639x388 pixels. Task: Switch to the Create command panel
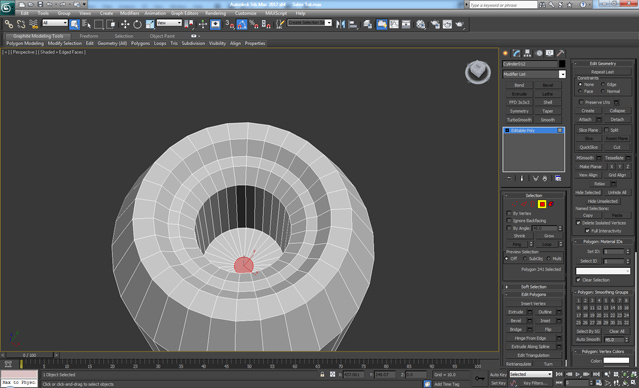click(506, 53)
